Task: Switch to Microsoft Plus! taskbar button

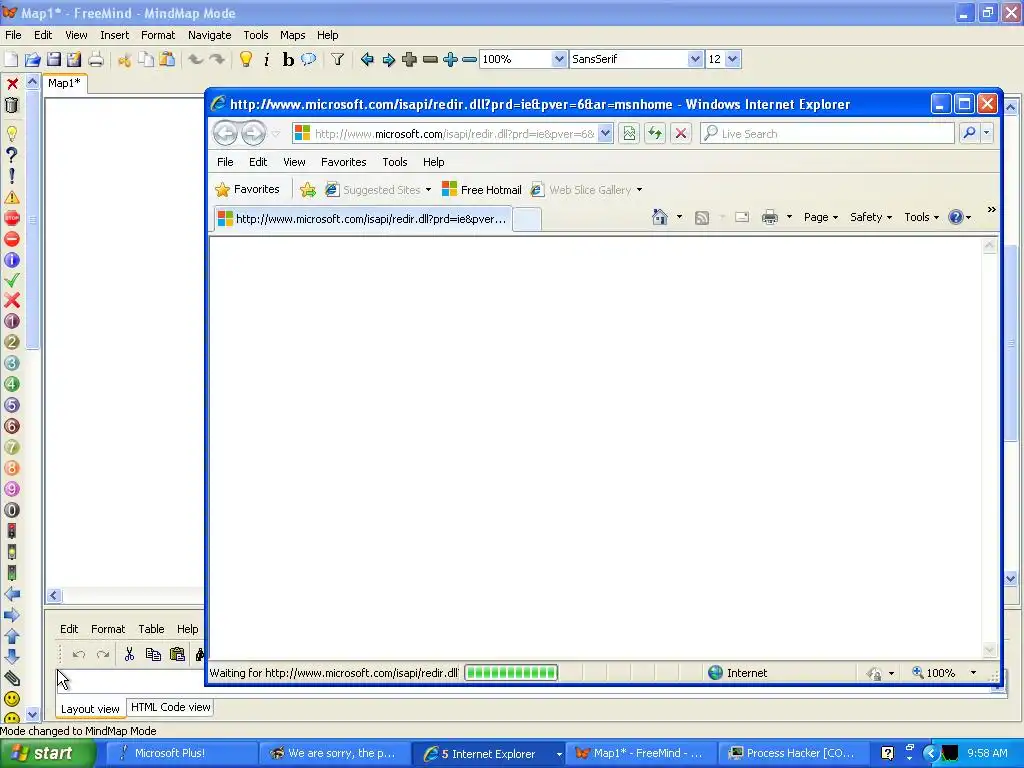Action: click(x=181, y=754)
